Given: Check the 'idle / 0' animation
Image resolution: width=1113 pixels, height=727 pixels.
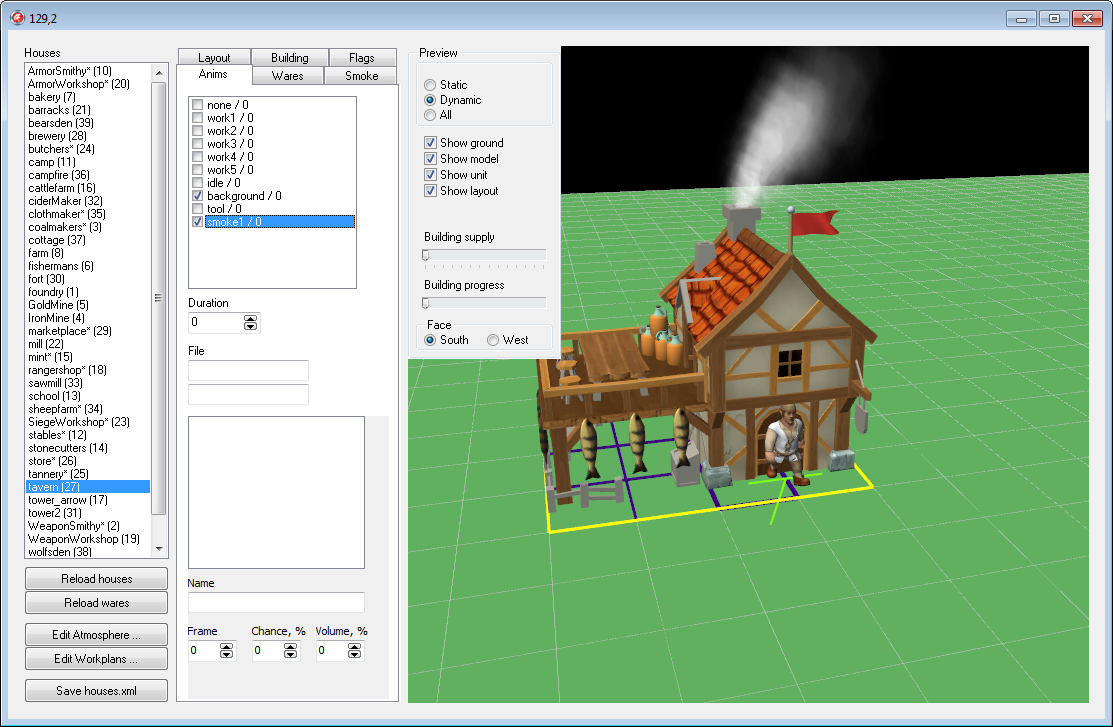Looking at the screenshot, I should (197, 182).
